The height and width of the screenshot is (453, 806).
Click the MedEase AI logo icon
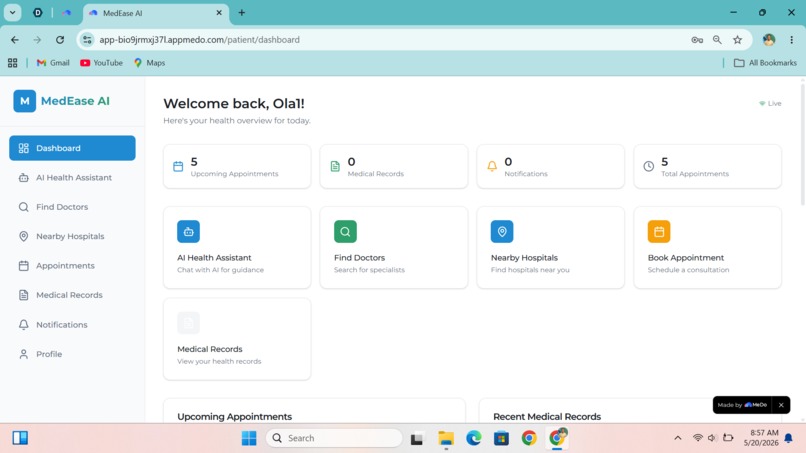25,101
